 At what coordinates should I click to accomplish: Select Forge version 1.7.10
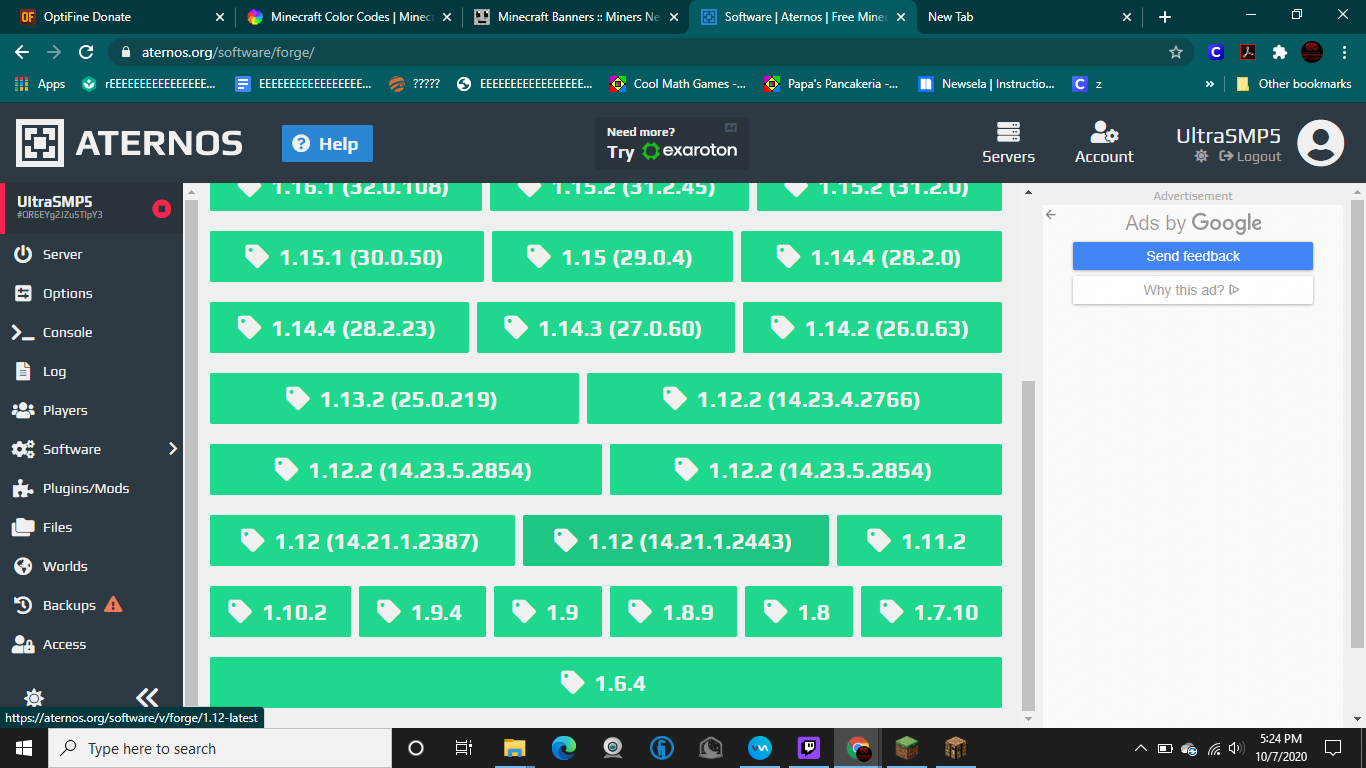[931, 612]
